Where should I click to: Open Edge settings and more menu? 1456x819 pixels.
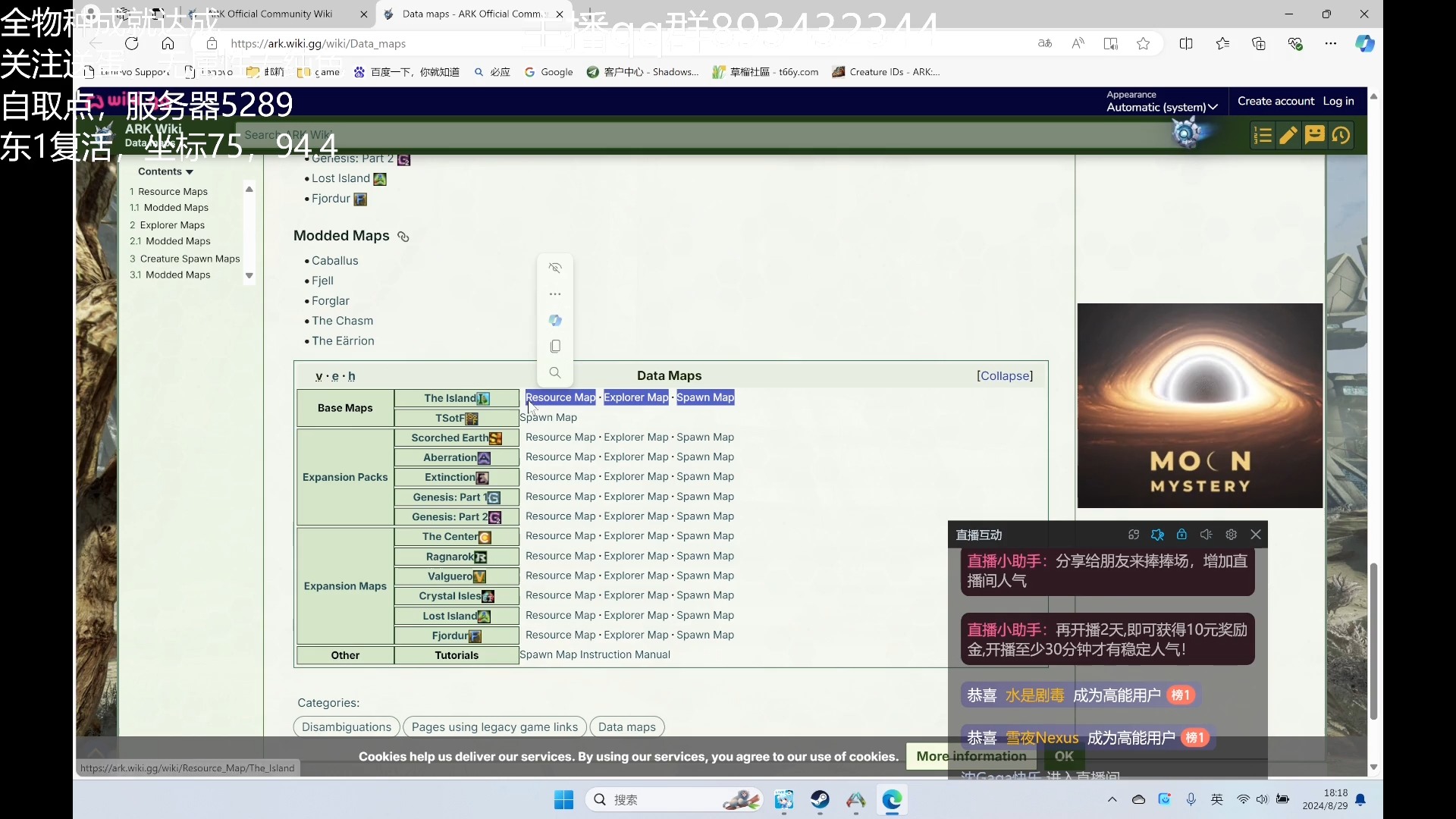point(1331,43)
